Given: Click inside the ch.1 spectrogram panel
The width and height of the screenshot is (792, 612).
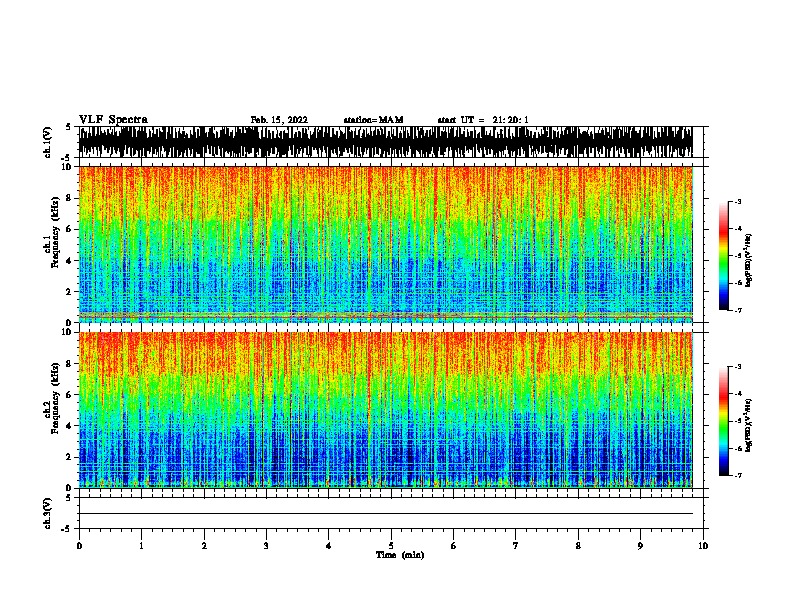Looking at the screenshot, I should (x=385, y=244).
